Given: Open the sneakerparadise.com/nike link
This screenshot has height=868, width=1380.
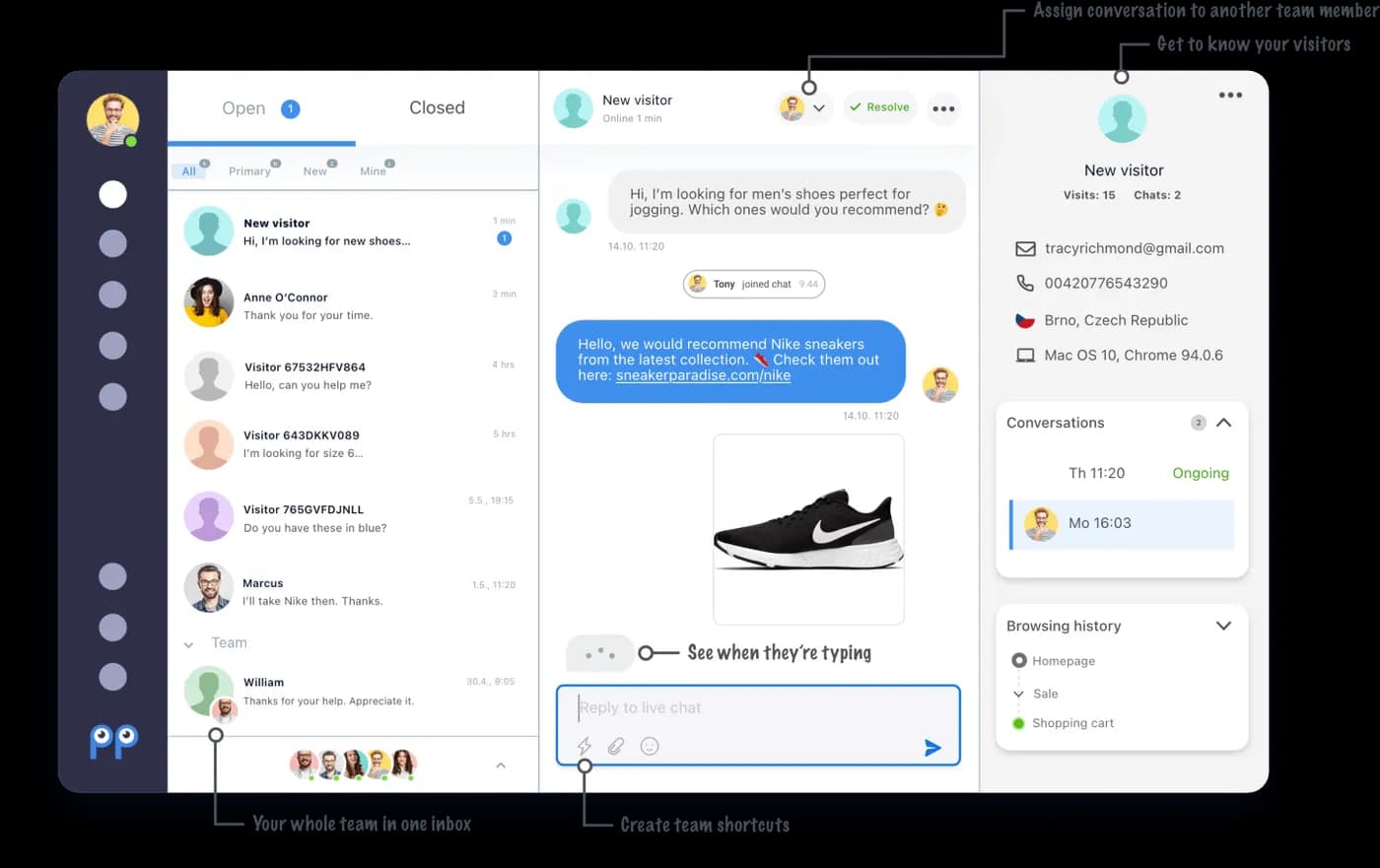Looking at the screenshot, I should click(703, 375).
